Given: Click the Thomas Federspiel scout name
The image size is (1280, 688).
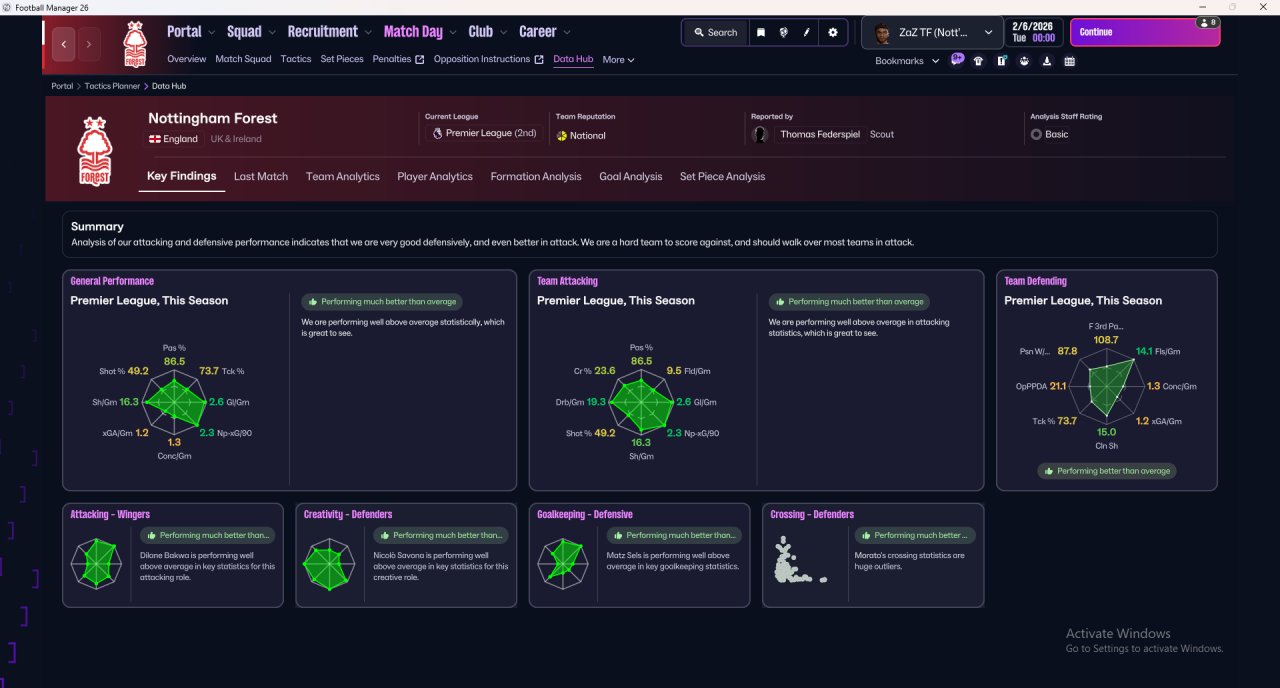Looking at the screenshot, I should (822, 134).
